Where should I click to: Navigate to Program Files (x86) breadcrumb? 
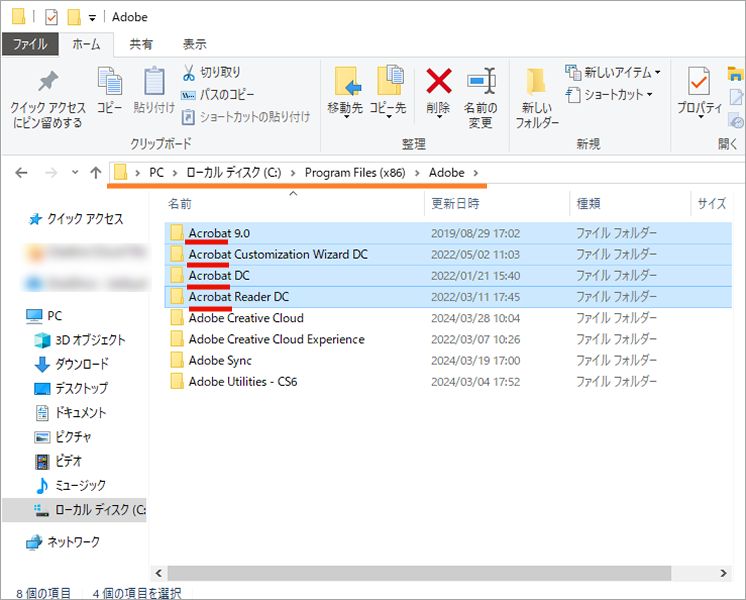tap(355, 173)
